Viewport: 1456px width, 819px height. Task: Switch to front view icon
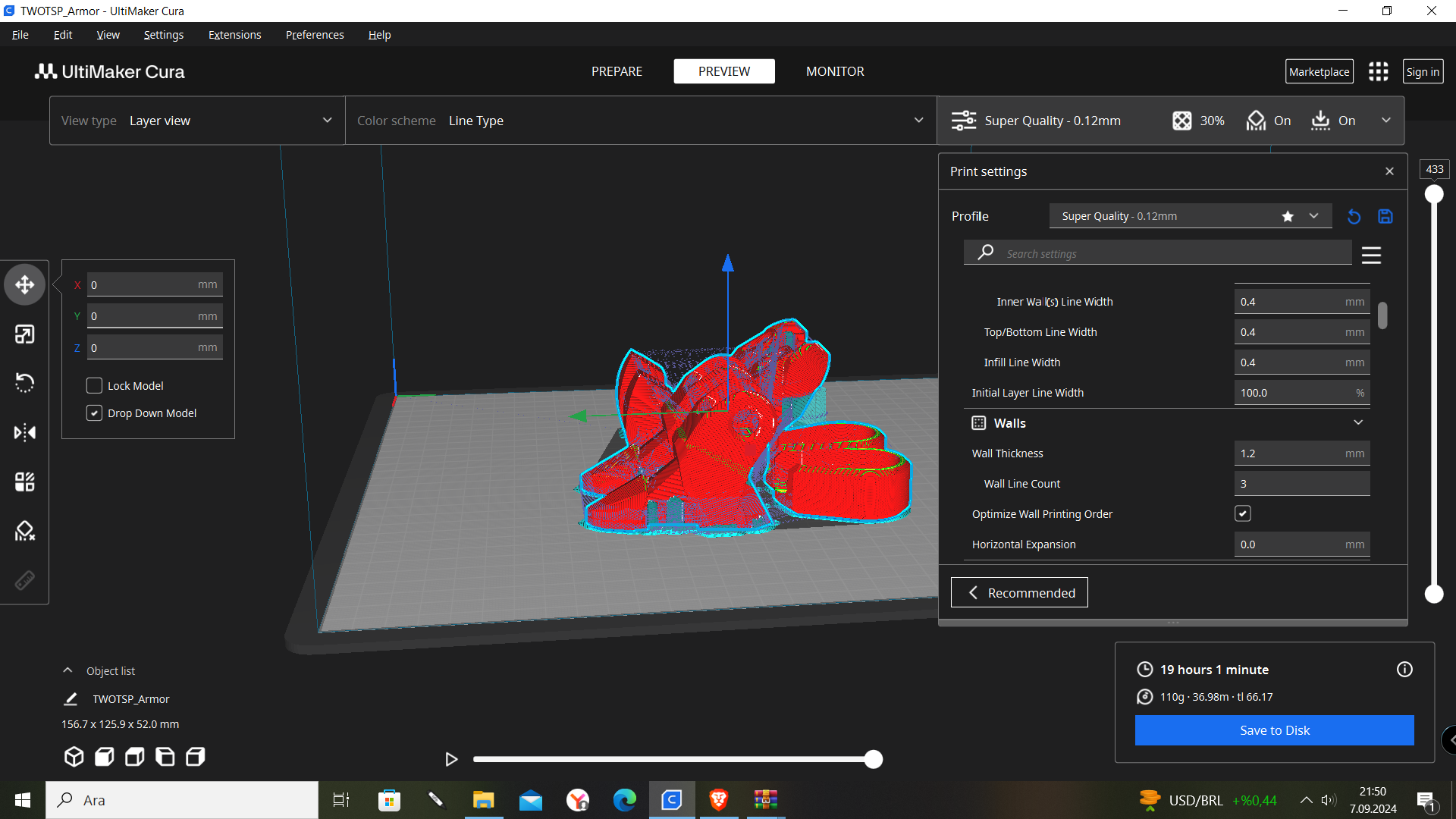click(104, 757)
